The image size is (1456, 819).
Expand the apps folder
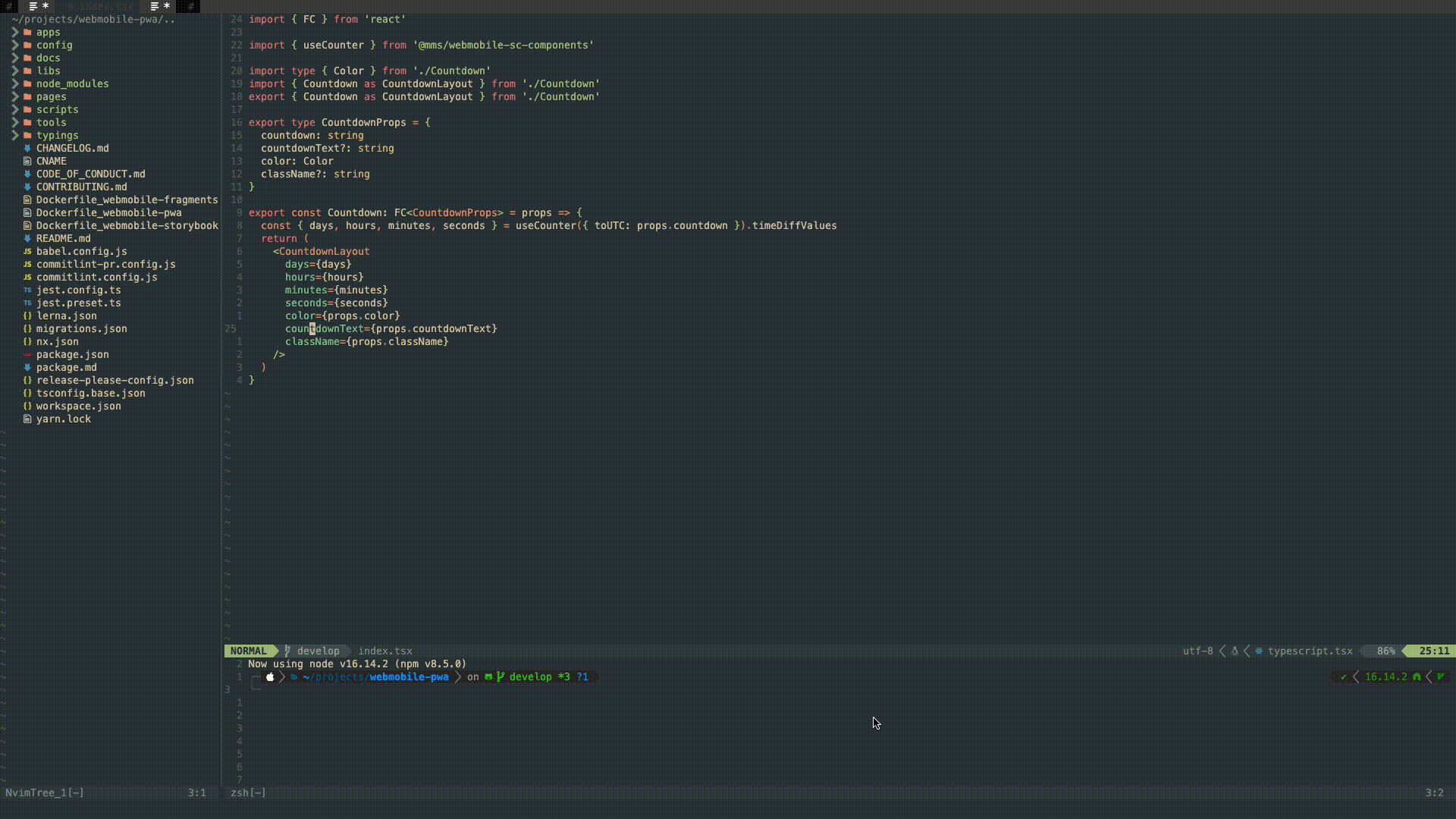click(15, 33)
